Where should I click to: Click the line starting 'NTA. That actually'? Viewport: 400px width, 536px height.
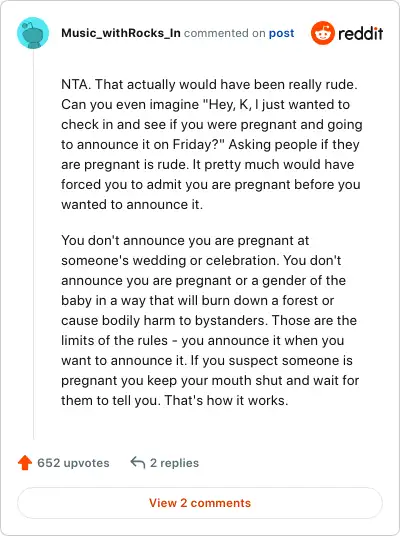[x=209, y=84]
